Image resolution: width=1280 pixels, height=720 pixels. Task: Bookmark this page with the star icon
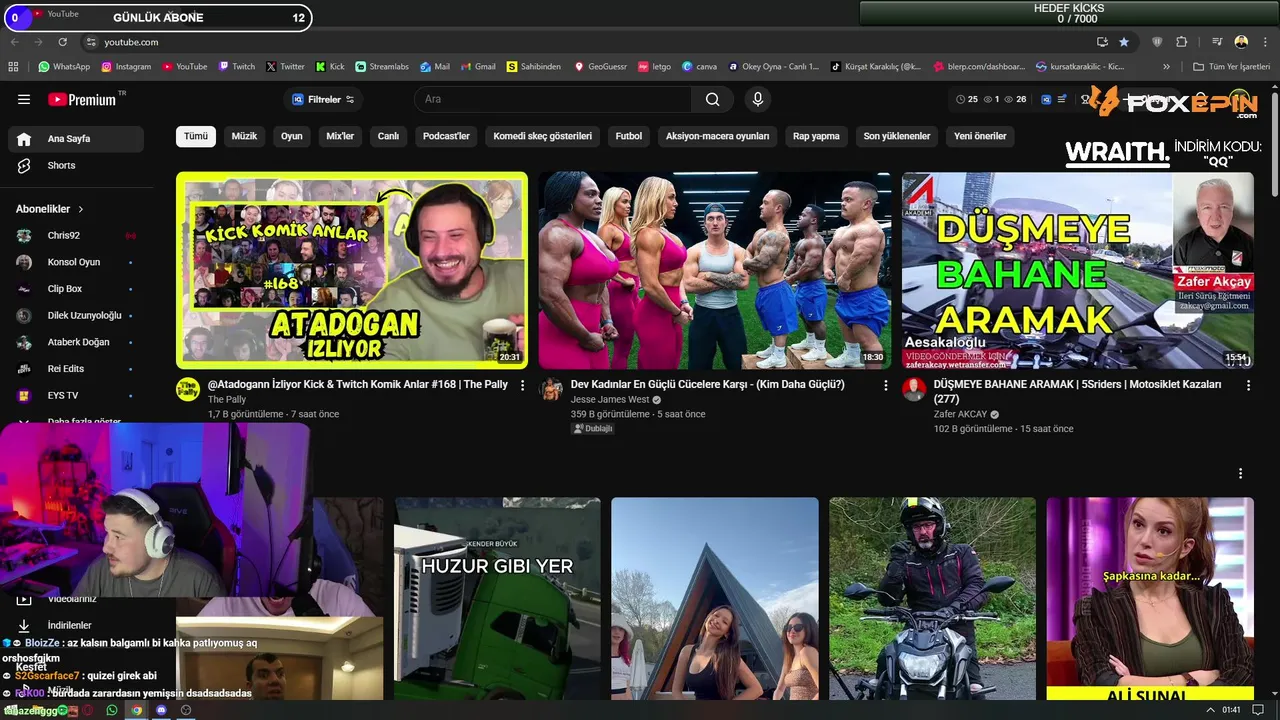tap(1124, 42)
